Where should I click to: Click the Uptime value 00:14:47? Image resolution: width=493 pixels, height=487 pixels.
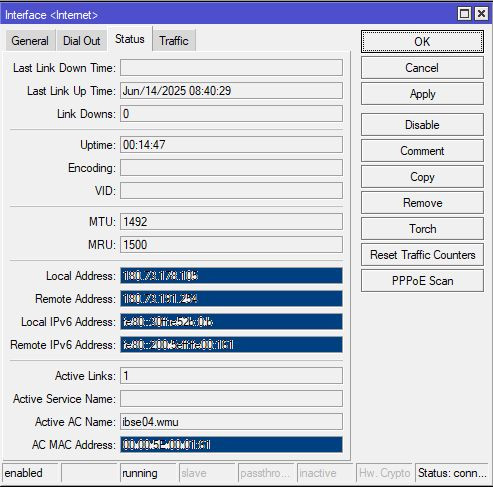pos(231,145)
